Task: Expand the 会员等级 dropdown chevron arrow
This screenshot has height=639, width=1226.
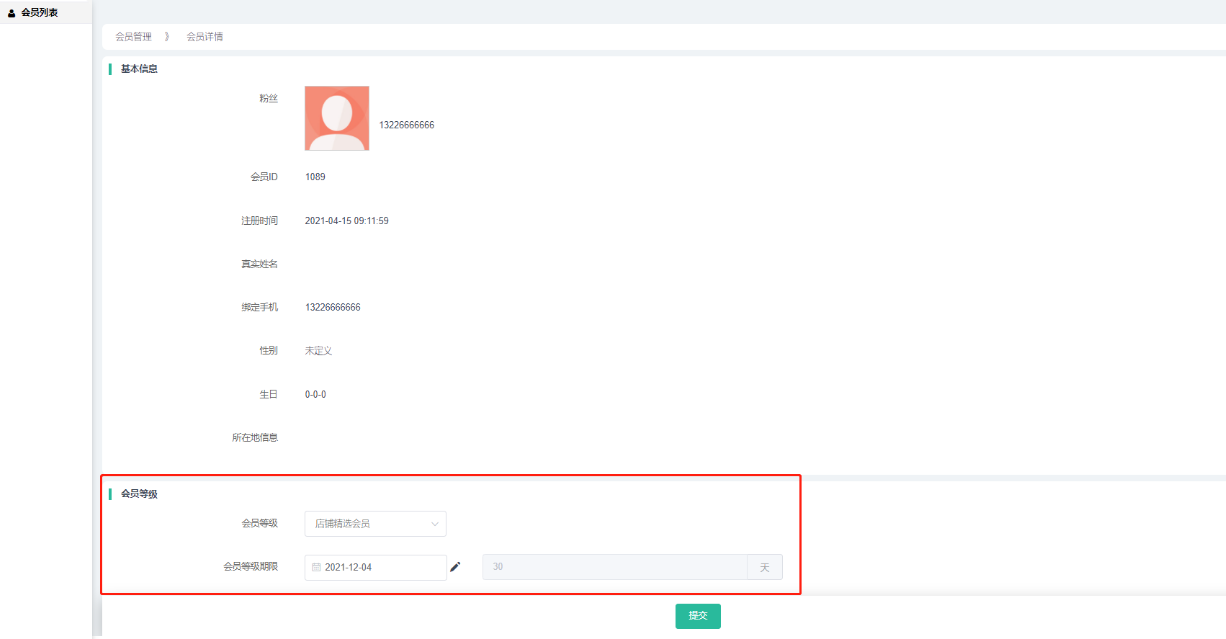Action: pos(435,524)
